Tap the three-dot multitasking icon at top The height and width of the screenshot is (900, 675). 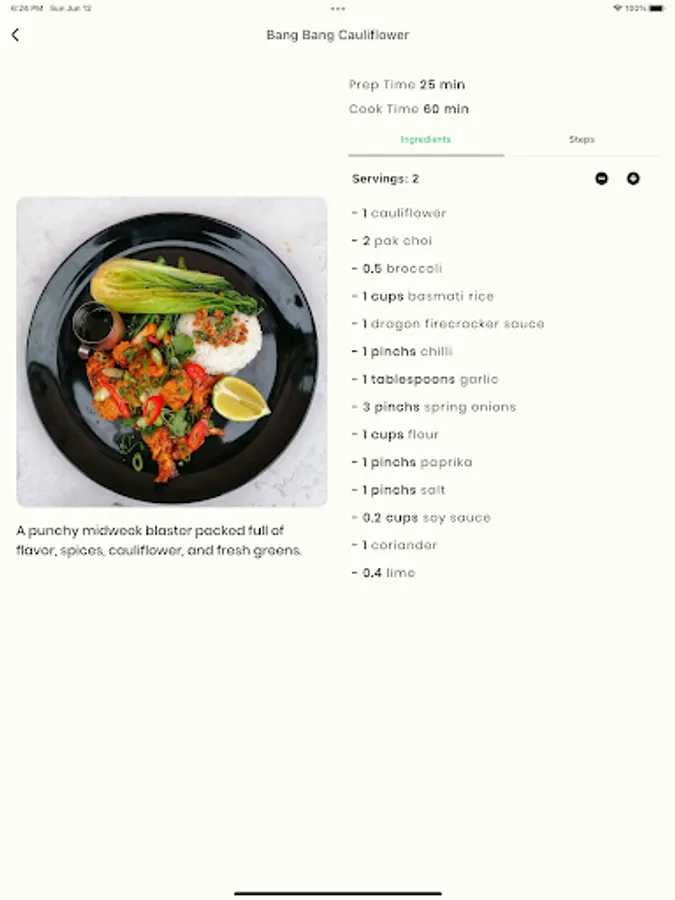coord(338,9)
